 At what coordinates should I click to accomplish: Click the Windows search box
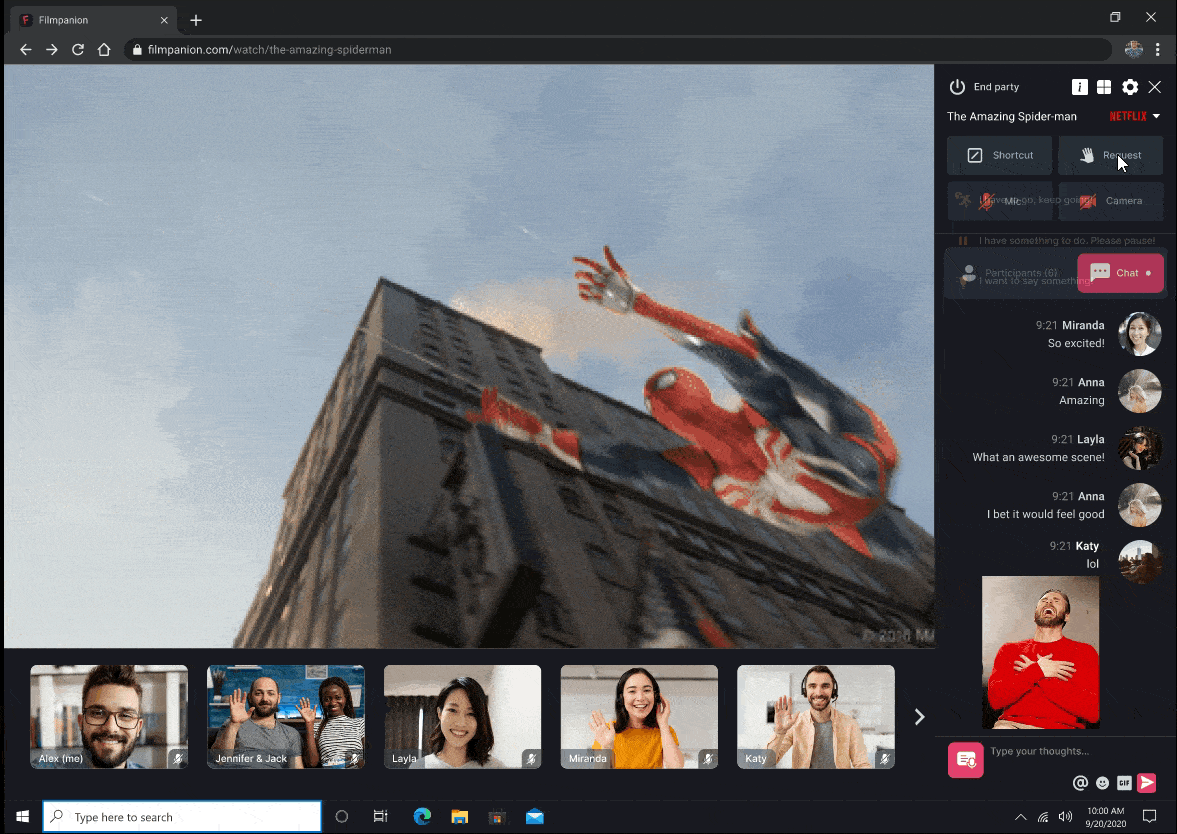coord(182,816)
